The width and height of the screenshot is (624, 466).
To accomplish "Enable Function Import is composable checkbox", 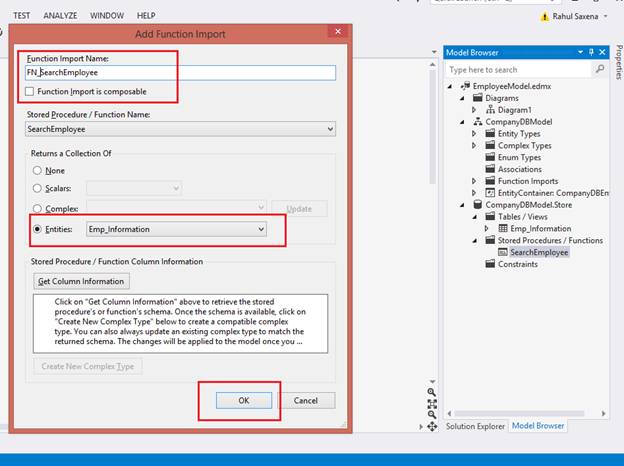I will (29, 92).
